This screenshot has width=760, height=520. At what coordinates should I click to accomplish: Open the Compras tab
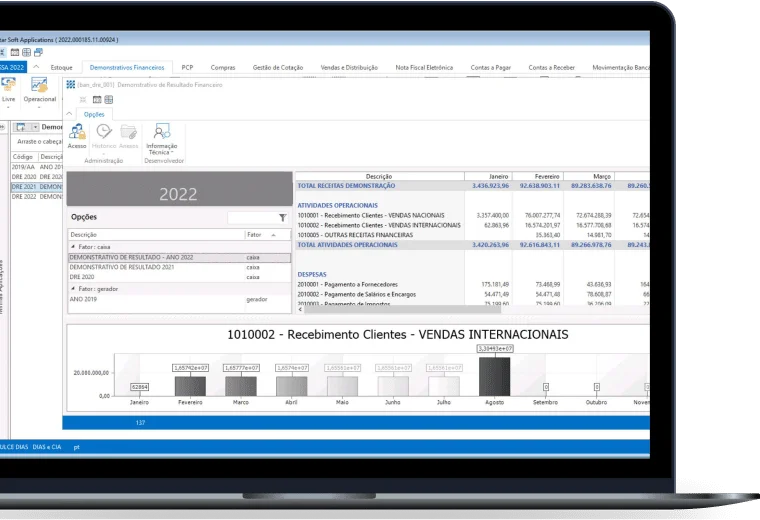[x=223, y=68]
